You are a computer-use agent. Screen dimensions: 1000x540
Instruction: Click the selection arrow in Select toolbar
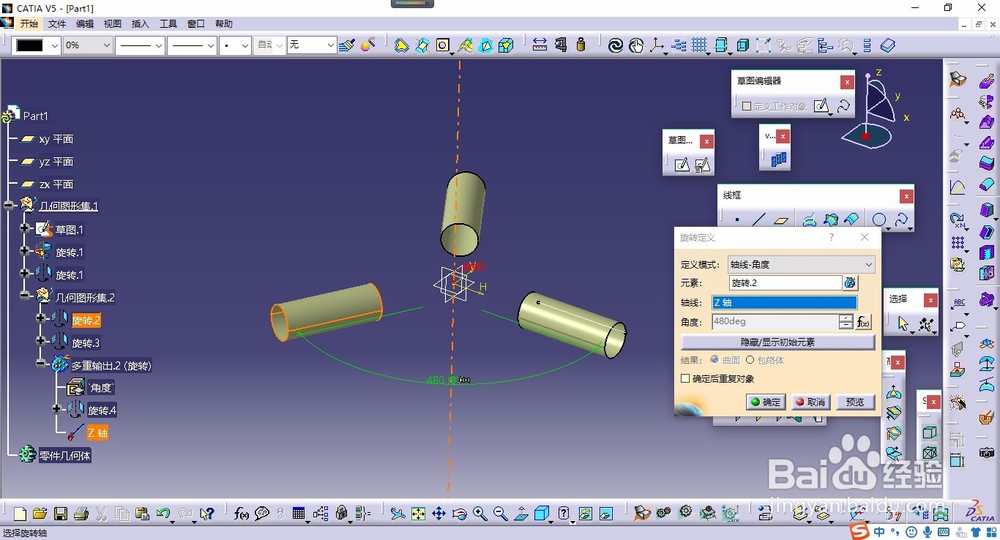coord(903,324)
